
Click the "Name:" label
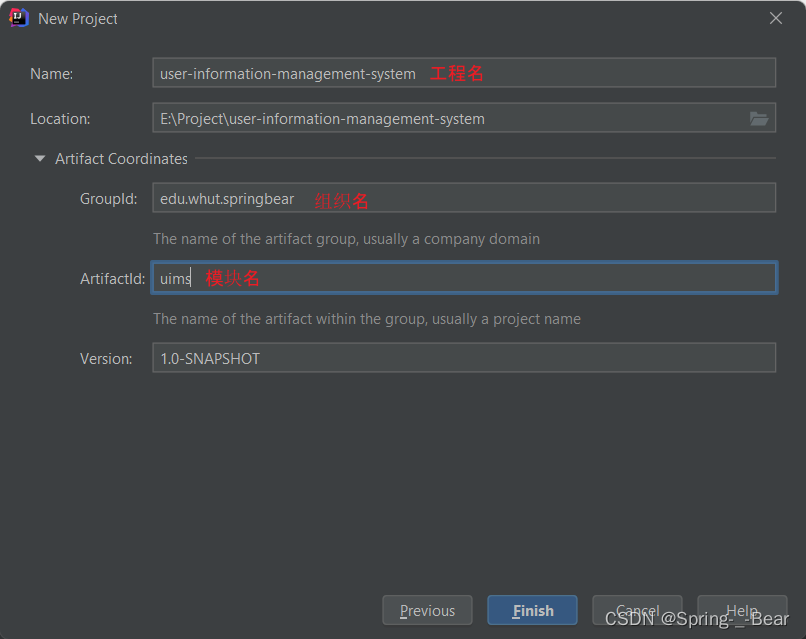[x=52, y=73]
